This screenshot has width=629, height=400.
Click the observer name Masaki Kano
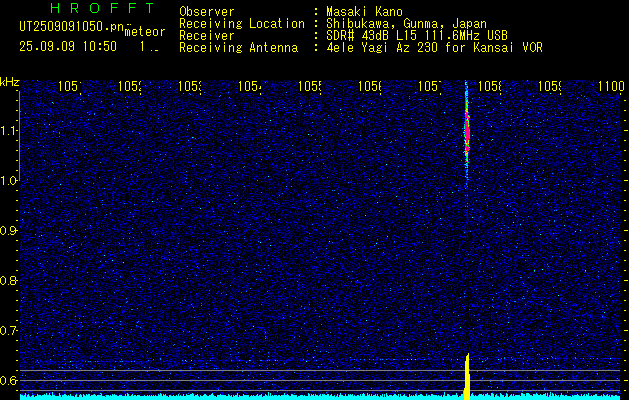[364, 11]
